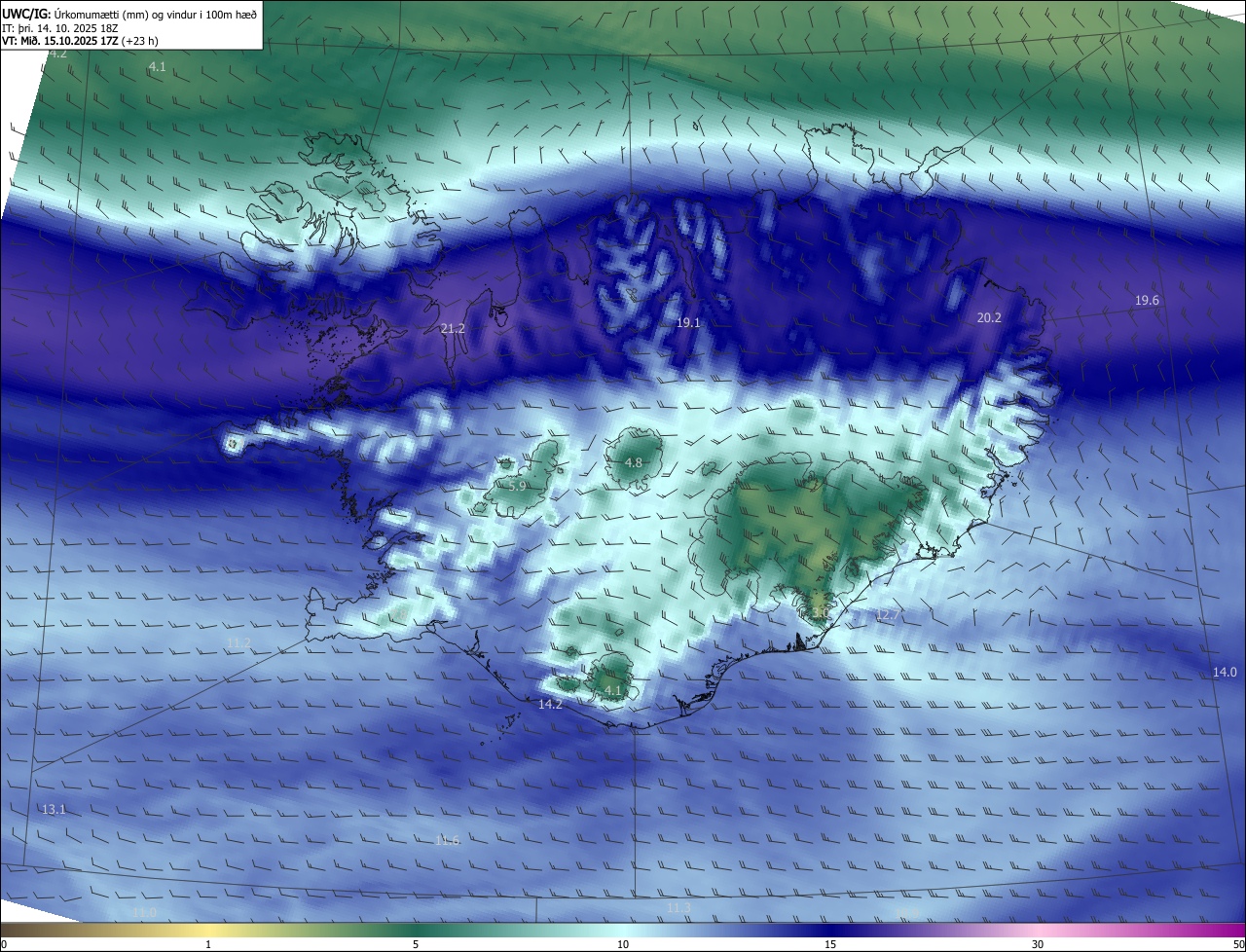Click the 19.6 value label
1246x952 pixels.
pyautogui.click(x=1147, y=301)
